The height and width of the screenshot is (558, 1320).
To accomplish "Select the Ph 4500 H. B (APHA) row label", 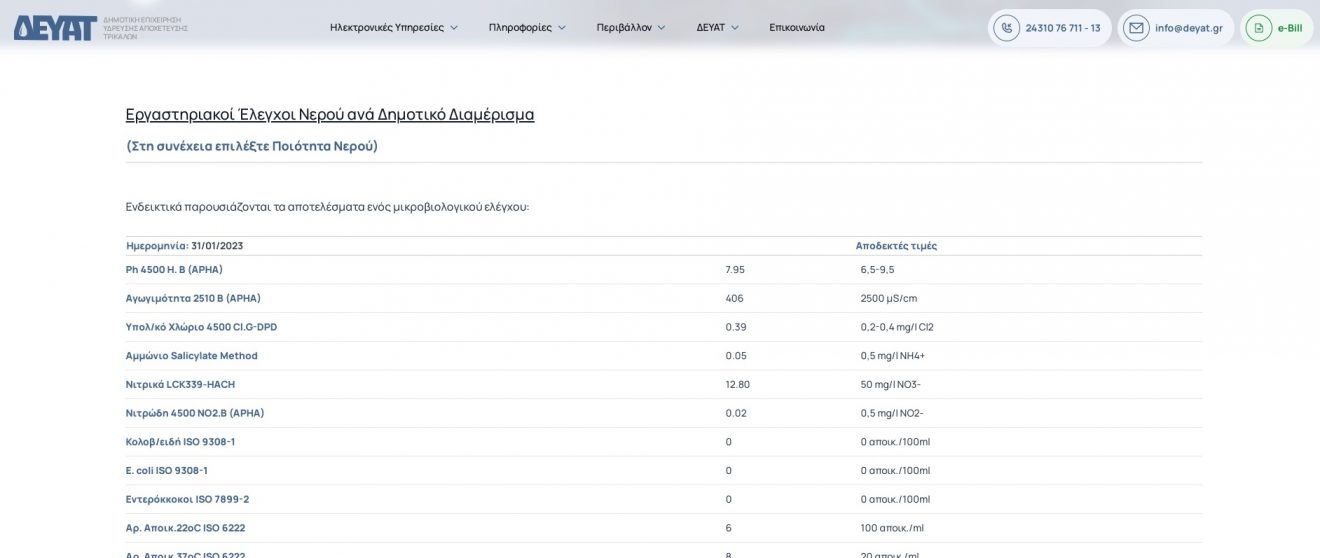I will pos(174,270).
